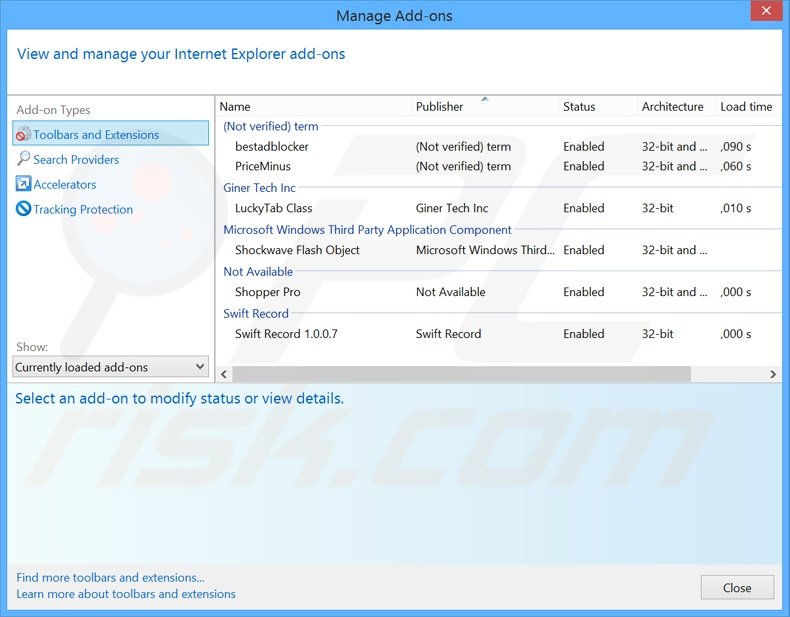
Task: Sort by the Architecture column header
Action: pyautogui.click(x=677, y=107)
